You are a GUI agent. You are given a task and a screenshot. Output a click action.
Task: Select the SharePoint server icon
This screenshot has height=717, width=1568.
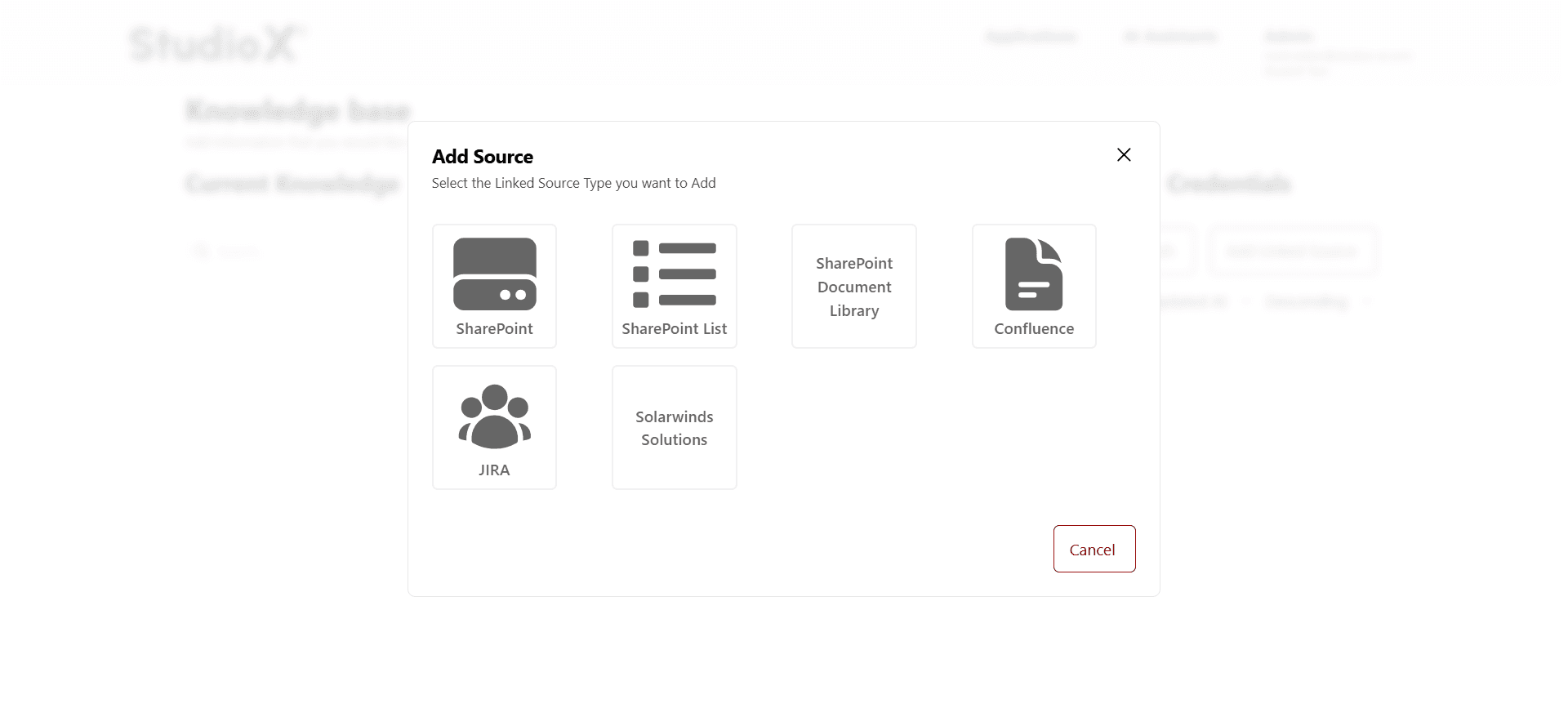[494, 274]
